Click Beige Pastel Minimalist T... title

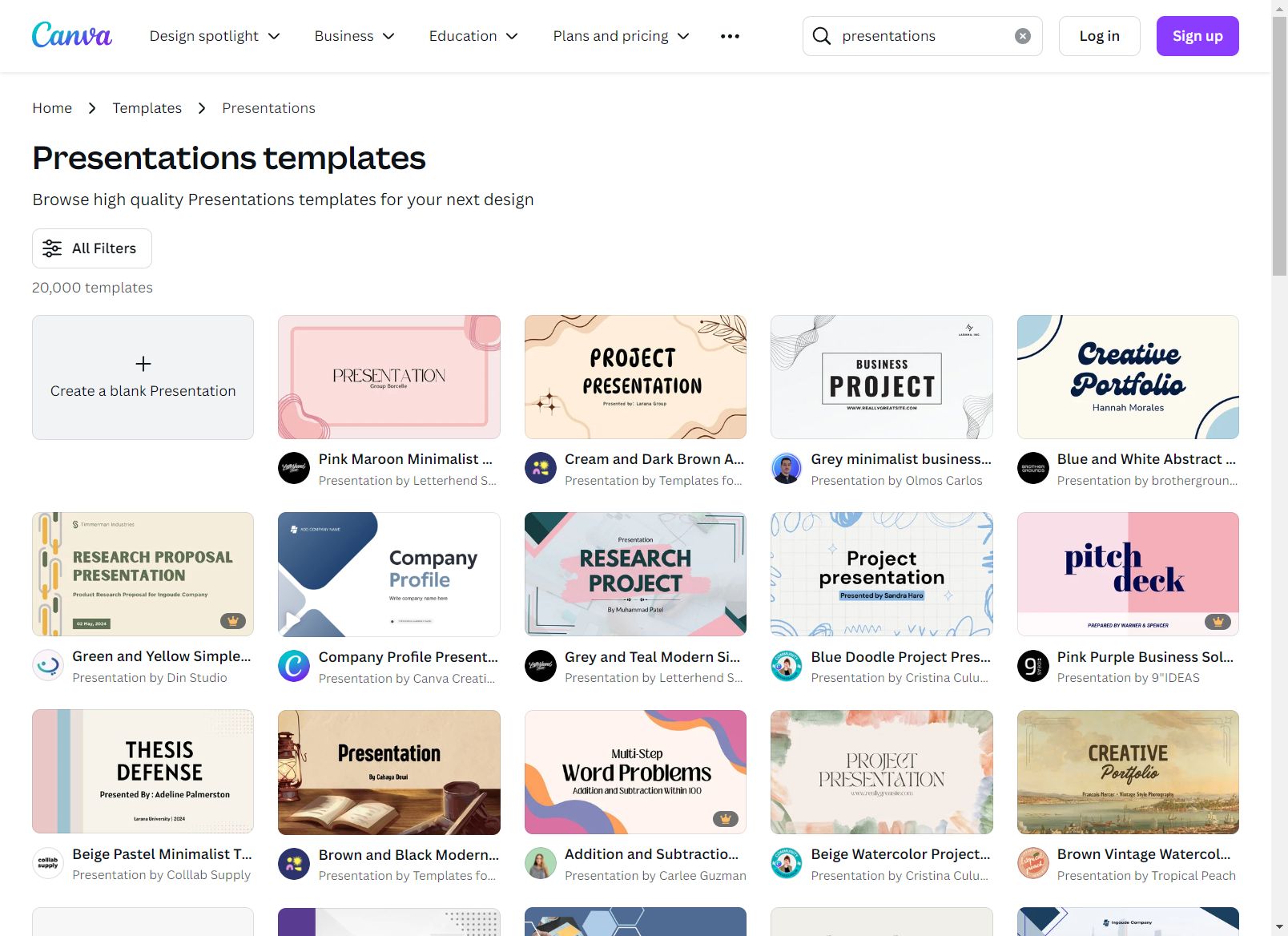162,854
